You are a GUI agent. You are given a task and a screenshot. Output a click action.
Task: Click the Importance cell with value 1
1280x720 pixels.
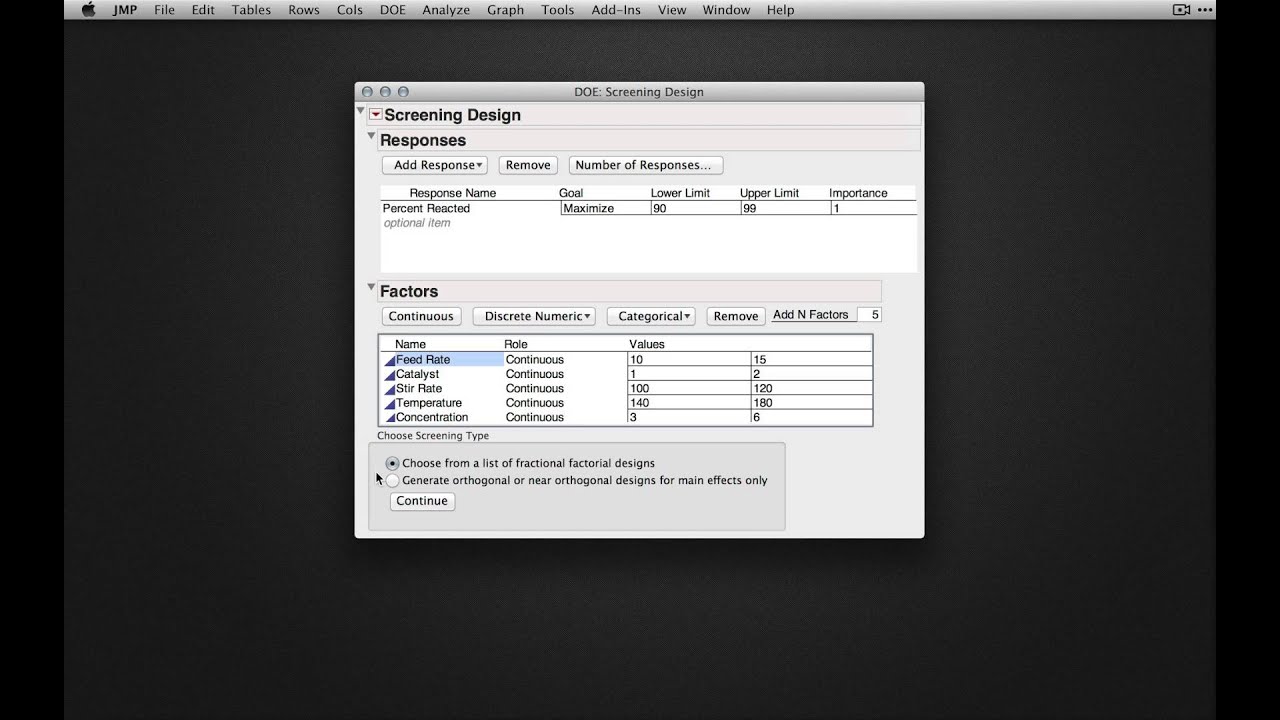tap(873, 208)
